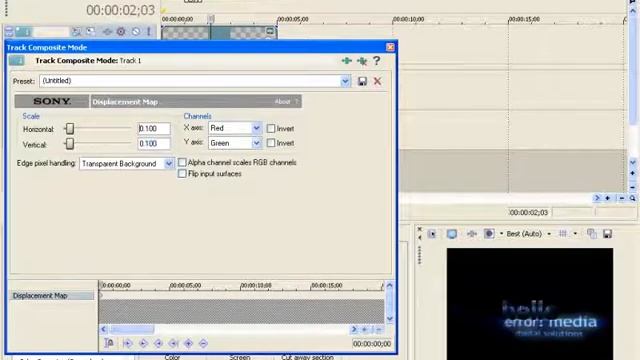Open Y axis channel dropdown showing Green
Viewport: 640px width, 360px height.
[256, 143]
